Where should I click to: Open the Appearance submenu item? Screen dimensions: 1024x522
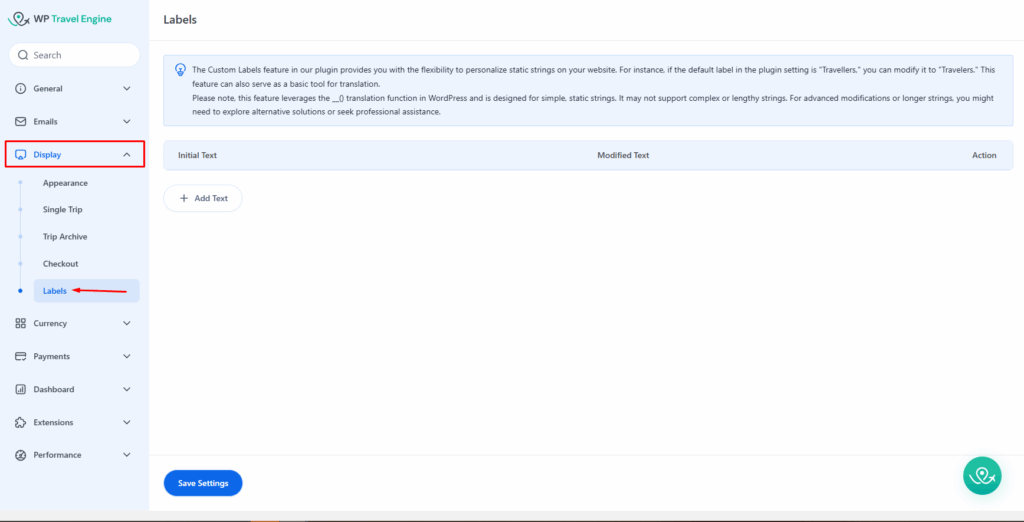click(65, 183)
